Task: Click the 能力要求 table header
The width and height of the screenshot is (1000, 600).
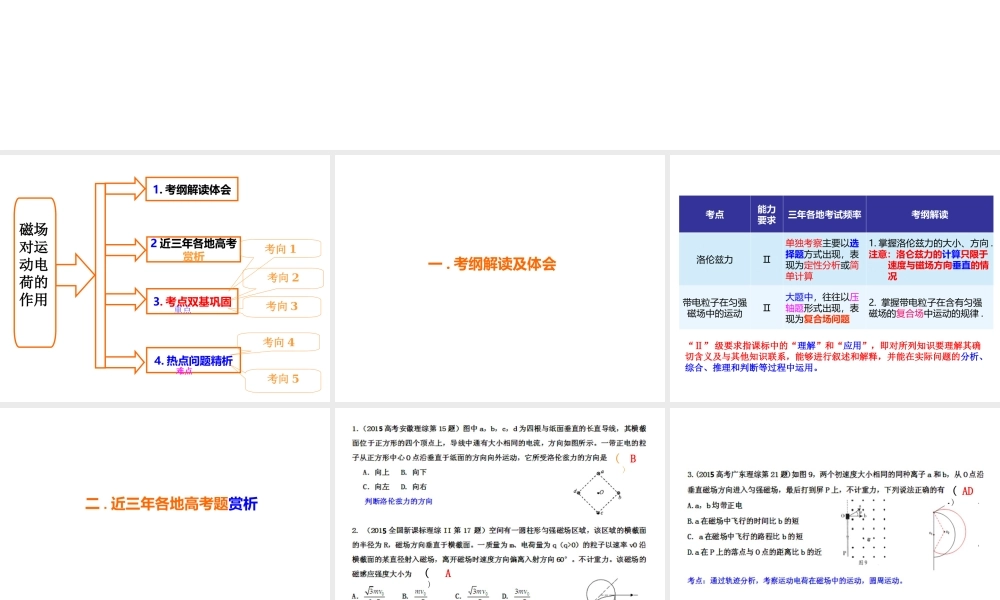Action: [x=767, y=214]
